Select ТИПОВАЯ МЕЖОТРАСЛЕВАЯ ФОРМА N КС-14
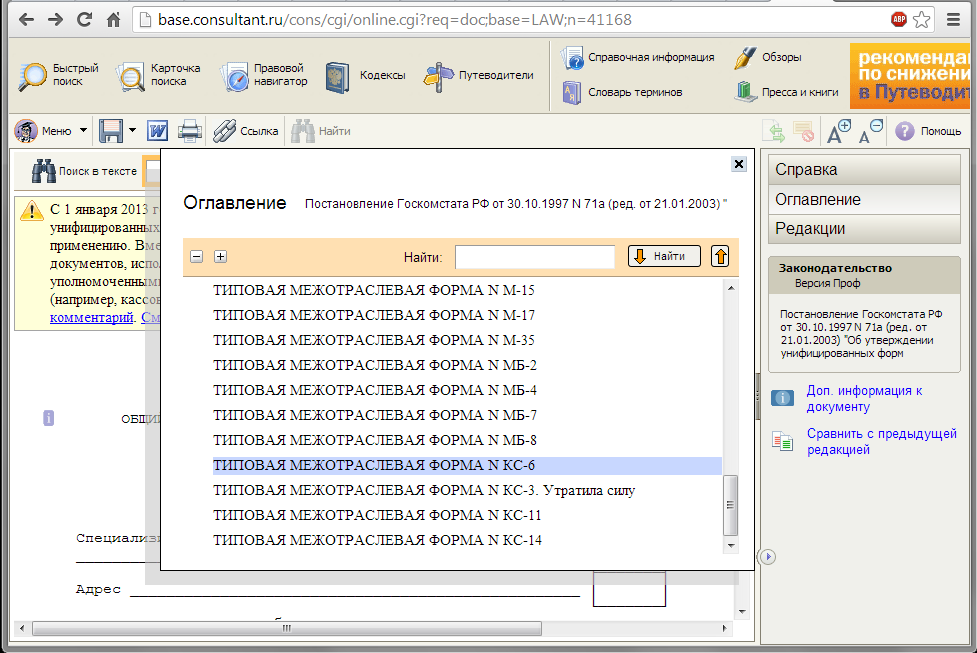 (377, 540)
